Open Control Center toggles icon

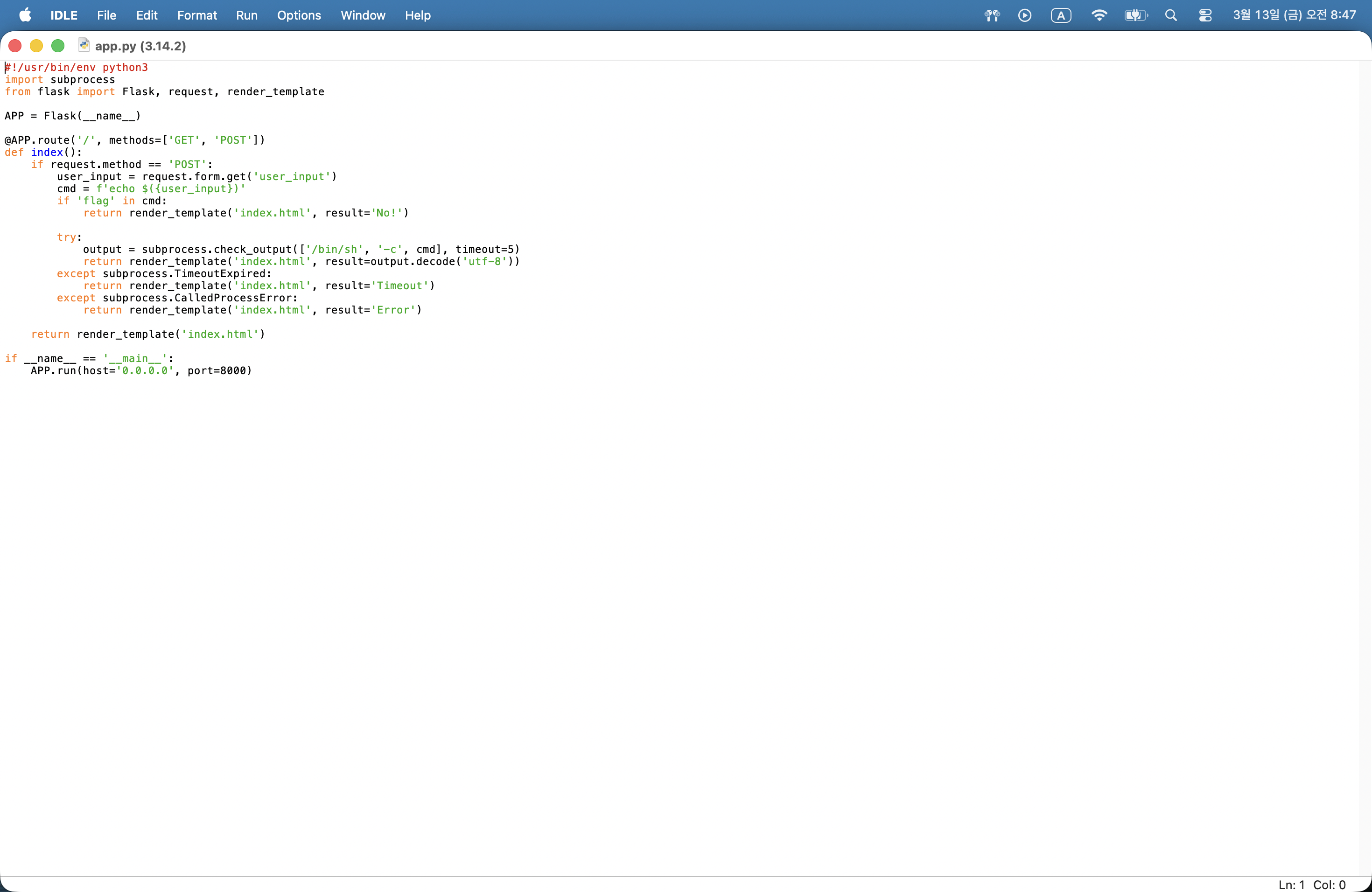tap(1205, 15)
